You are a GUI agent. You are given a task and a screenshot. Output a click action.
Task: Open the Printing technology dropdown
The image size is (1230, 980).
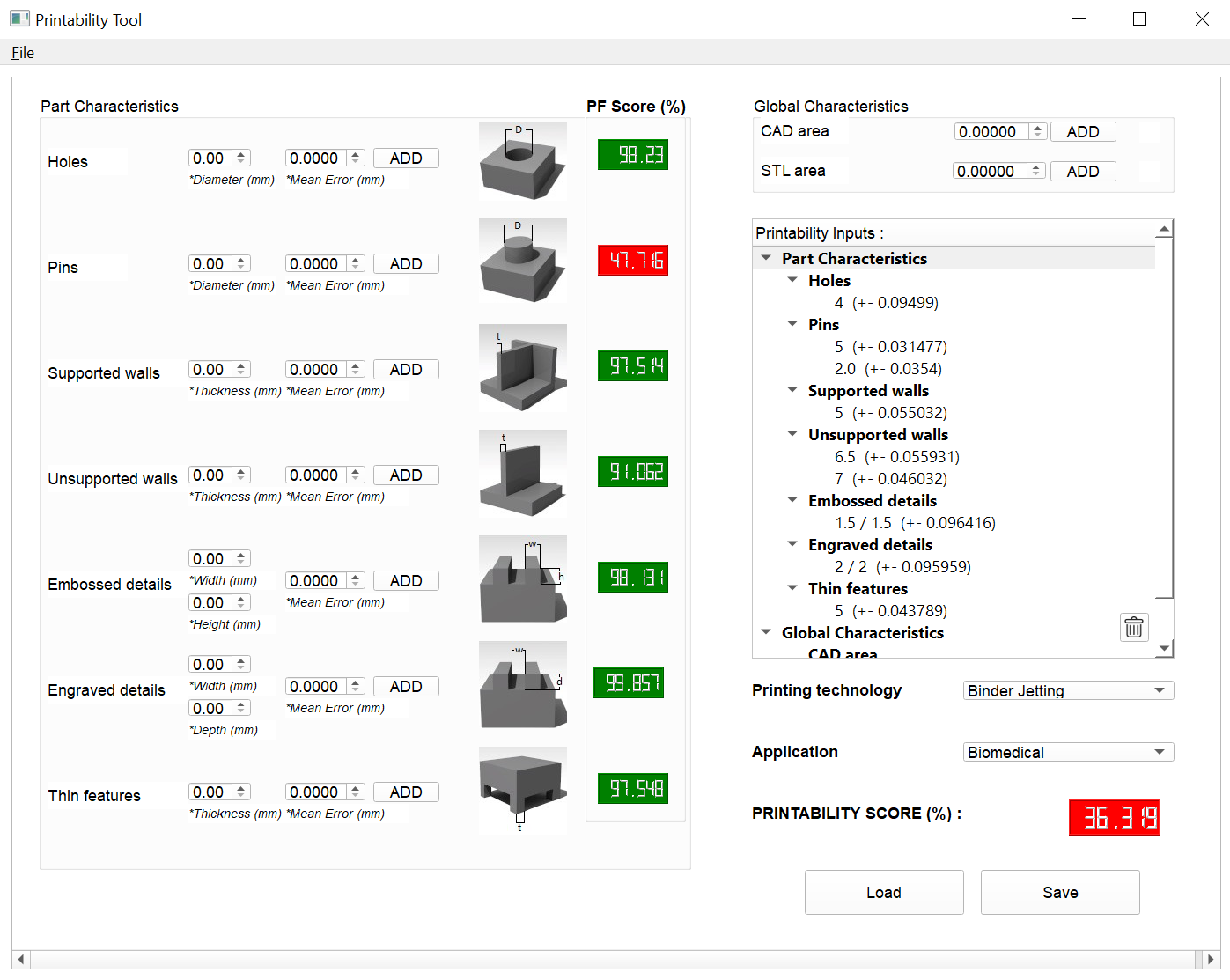pos(1068,690)
